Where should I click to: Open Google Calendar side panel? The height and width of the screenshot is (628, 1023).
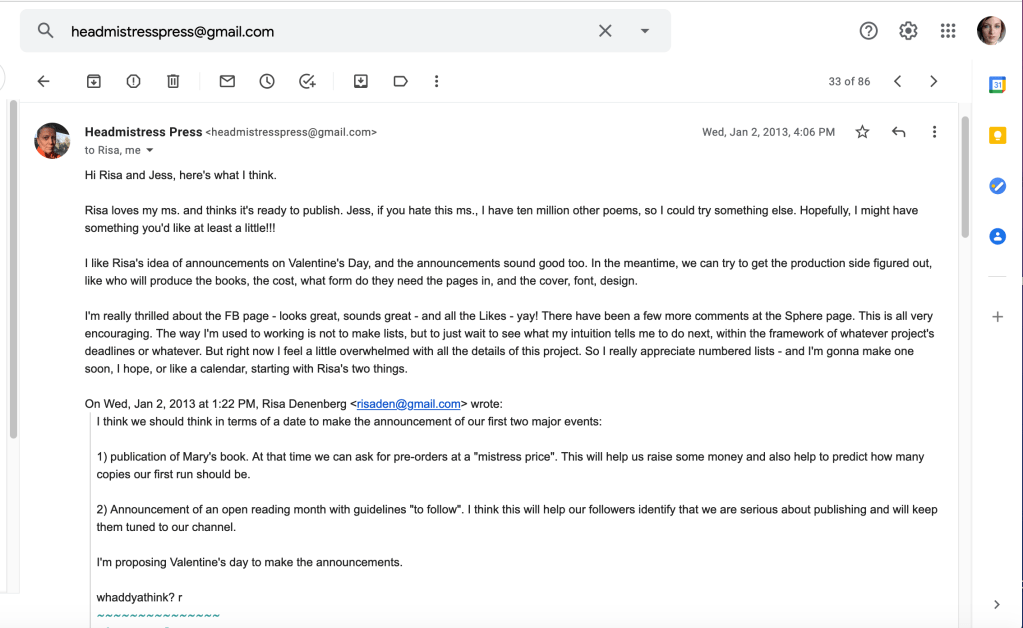pyautogui.click(x=997, y=85)
